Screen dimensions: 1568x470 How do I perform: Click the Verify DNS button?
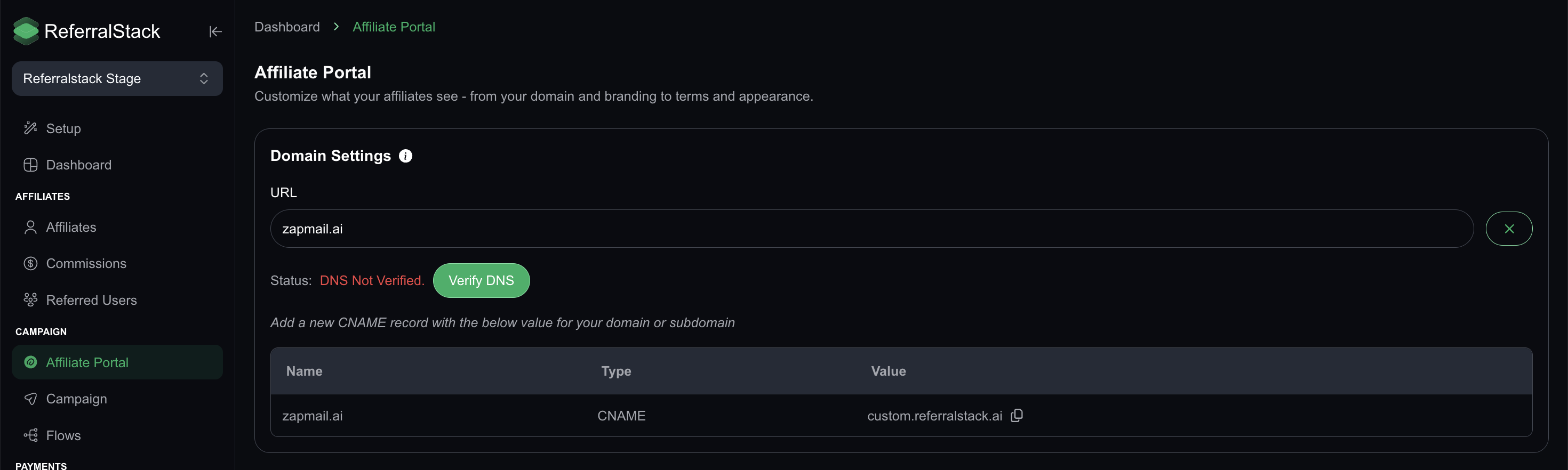tap(481, 280)
